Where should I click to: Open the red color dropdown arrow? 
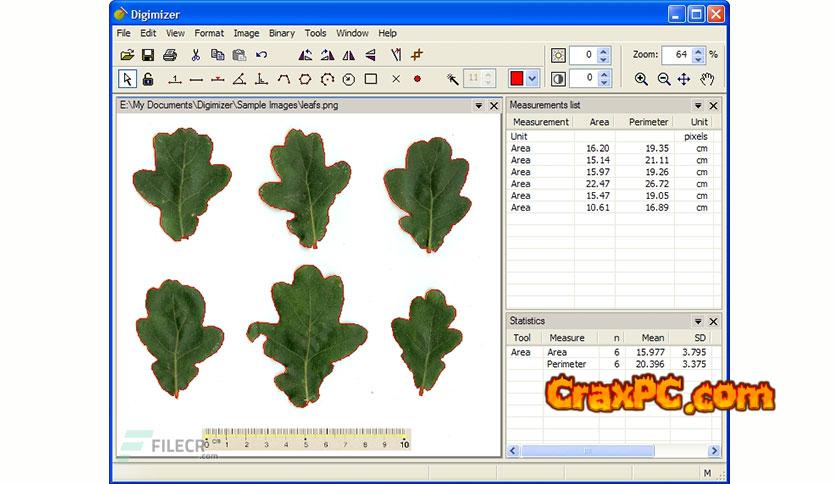[x=532, y=79]
